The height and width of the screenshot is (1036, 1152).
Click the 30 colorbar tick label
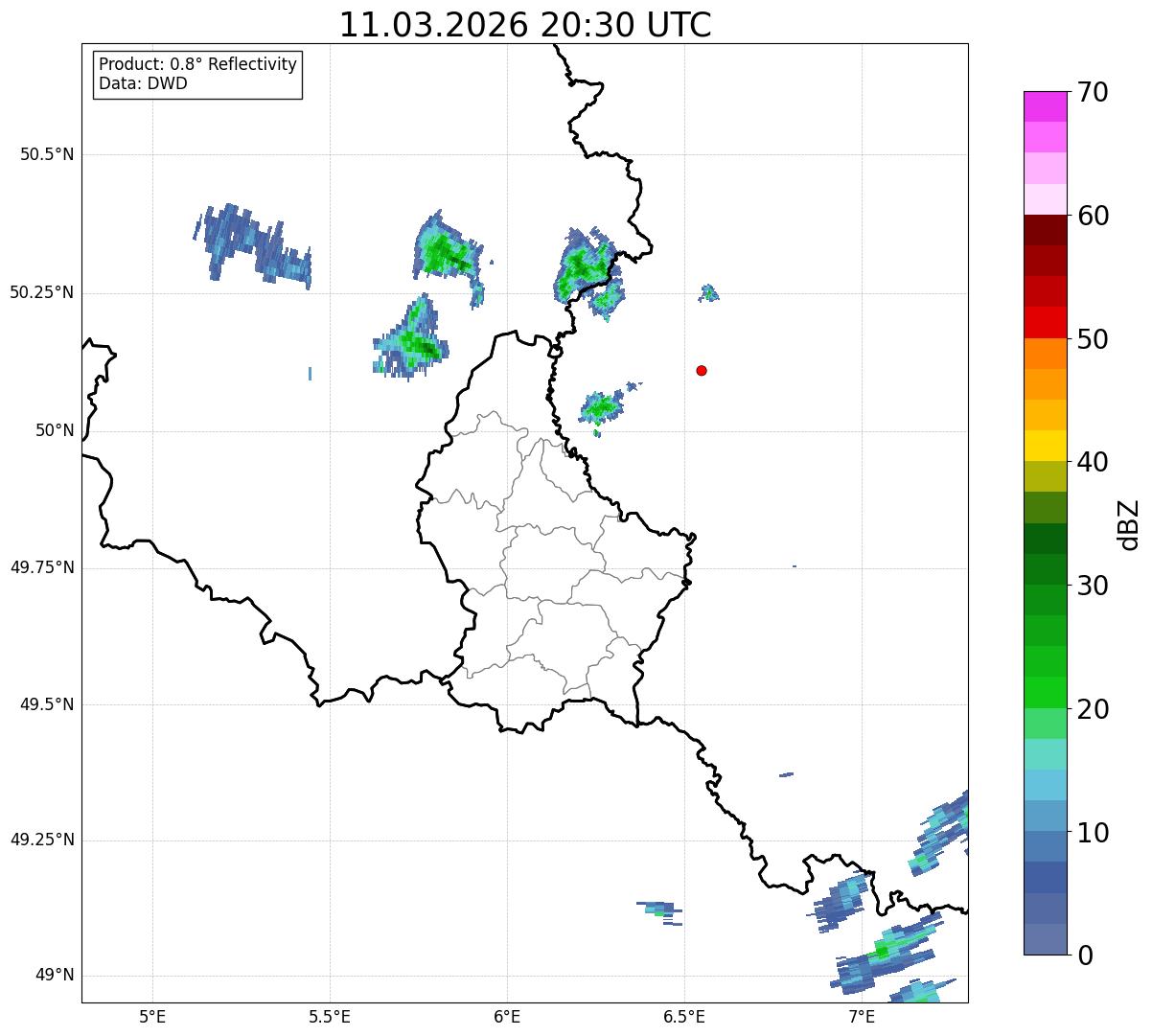pos(1093,586)
